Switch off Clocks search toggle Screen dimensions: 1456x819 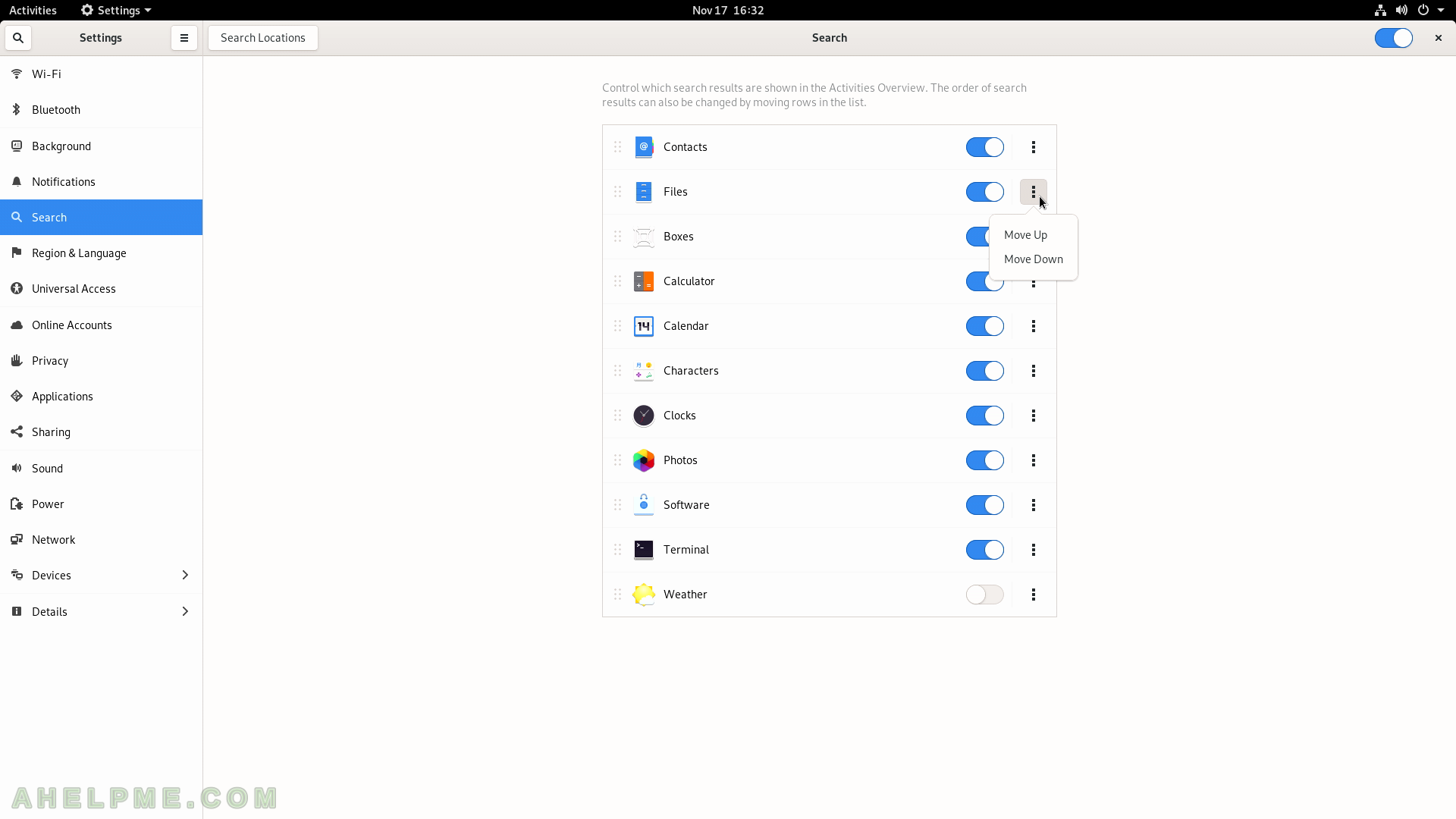(985, 416)
